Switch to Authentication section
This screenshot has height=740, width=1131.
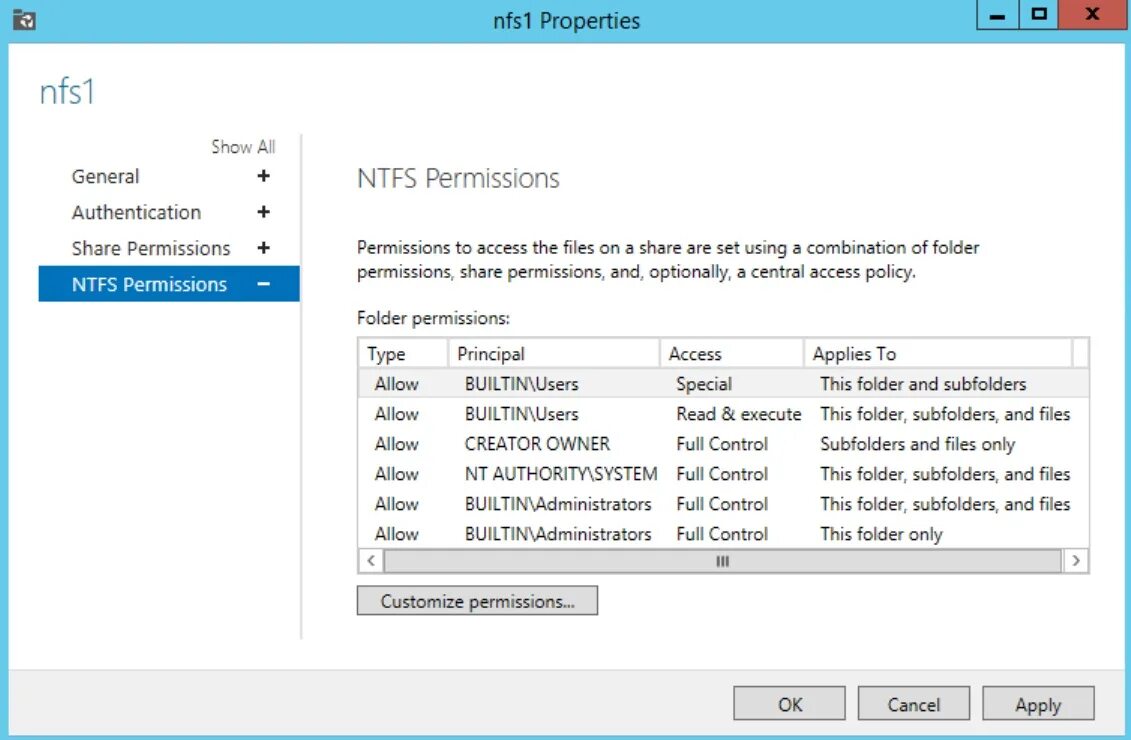tap(136, 212)
